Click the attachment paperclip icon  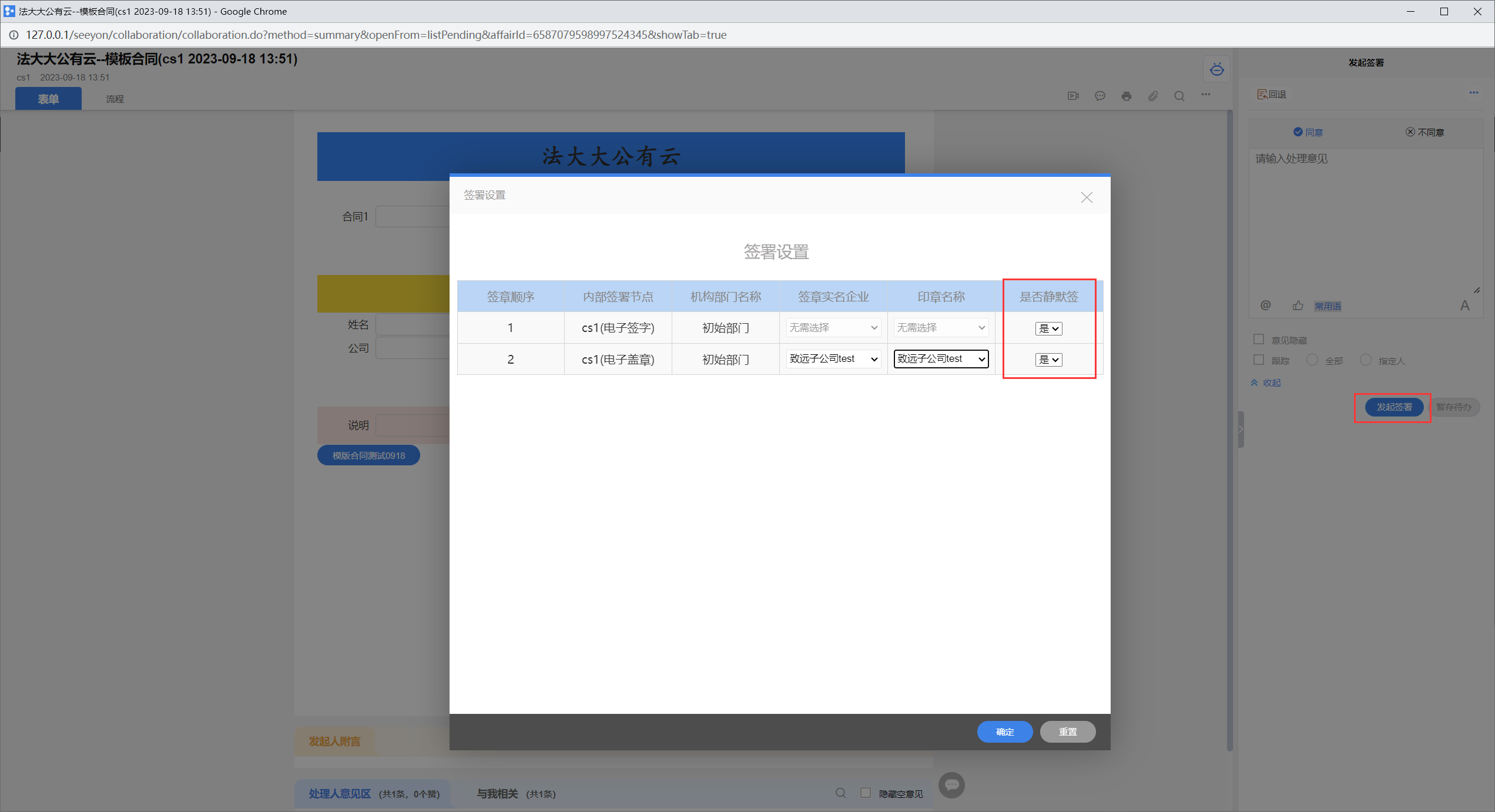[x=1152, y=96]
